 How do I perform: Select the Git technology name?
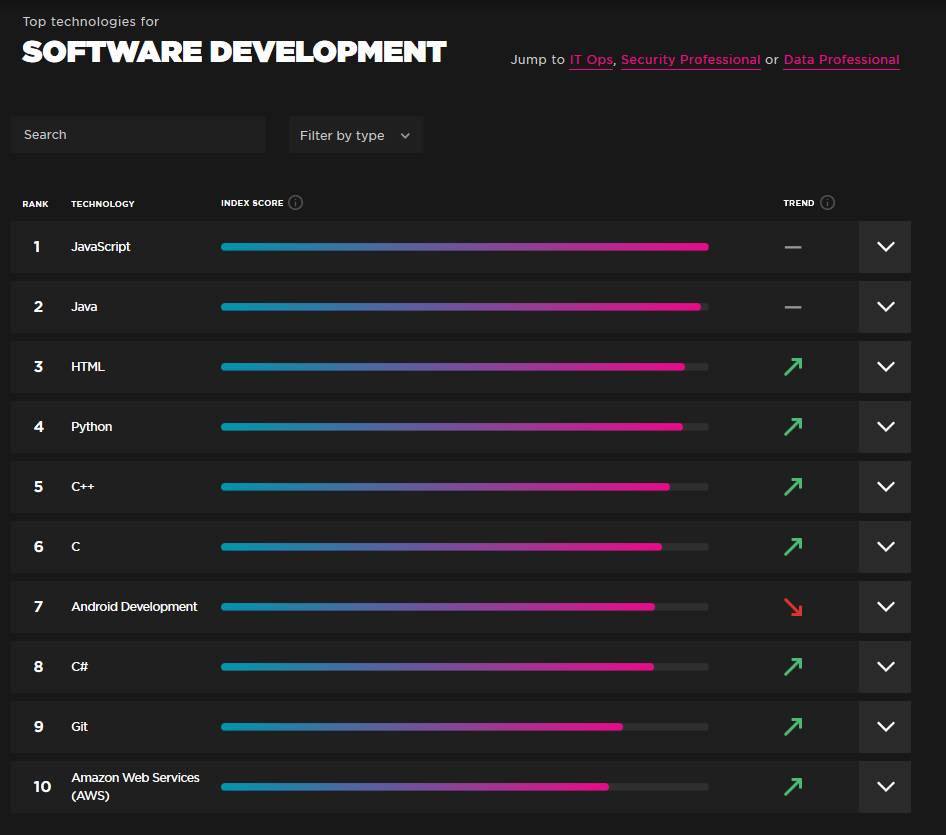(x=80, y=726)
